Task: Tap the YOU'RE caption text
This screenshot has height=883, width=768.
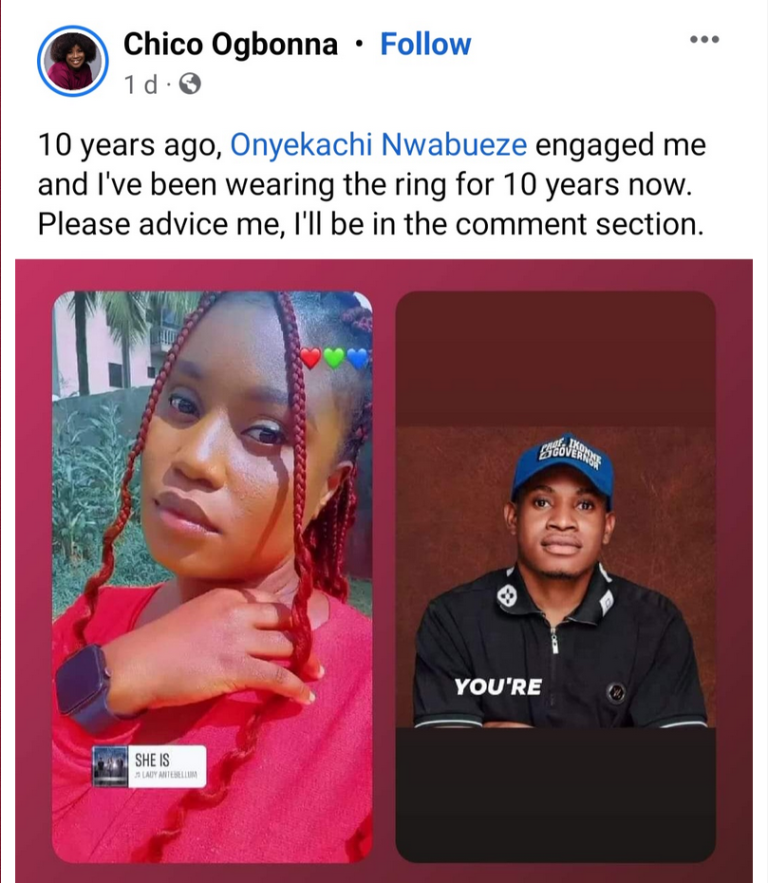Action: click(498, 686)
